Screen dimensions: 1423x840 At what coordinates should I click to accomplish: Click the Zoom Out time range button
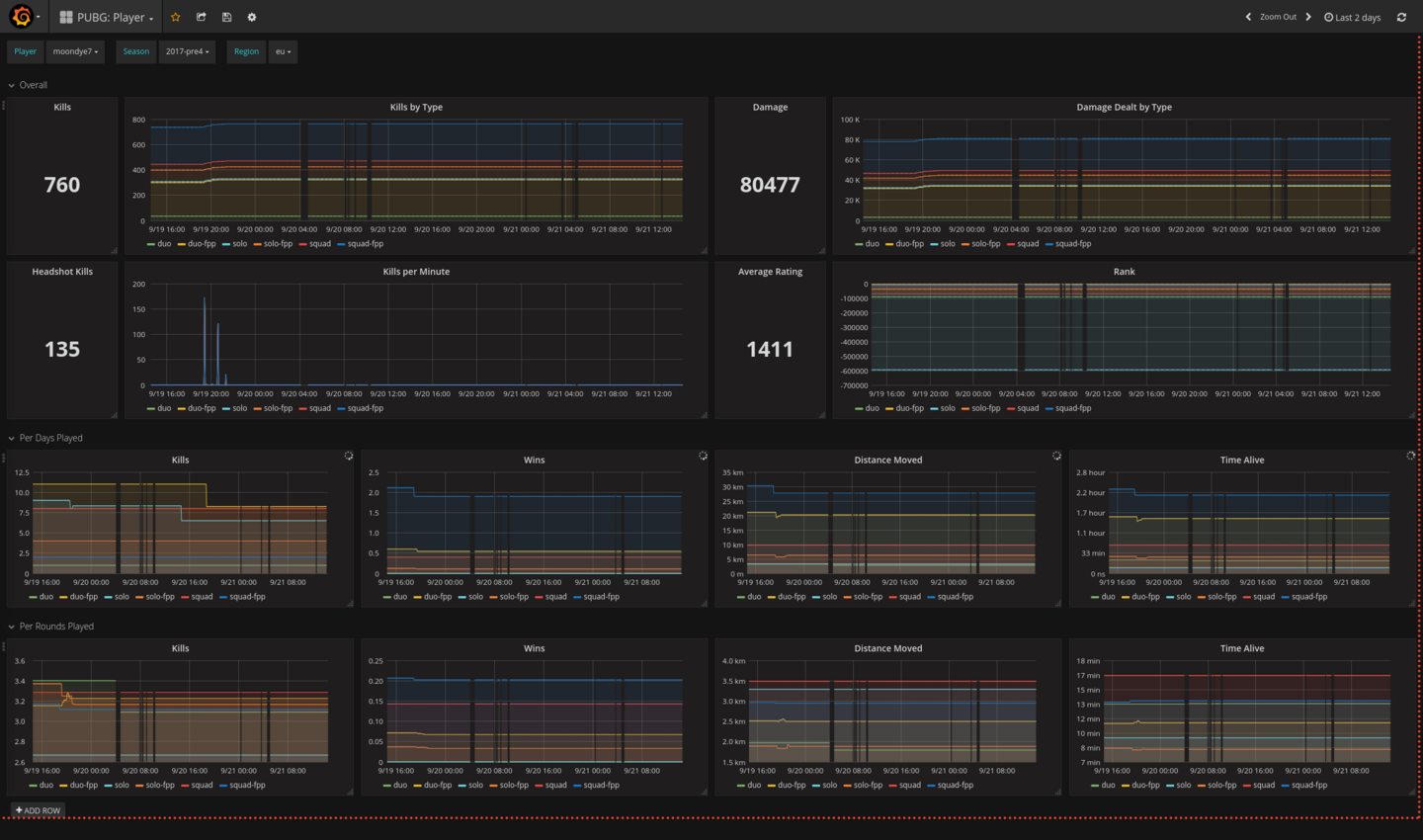point(1278,17)
